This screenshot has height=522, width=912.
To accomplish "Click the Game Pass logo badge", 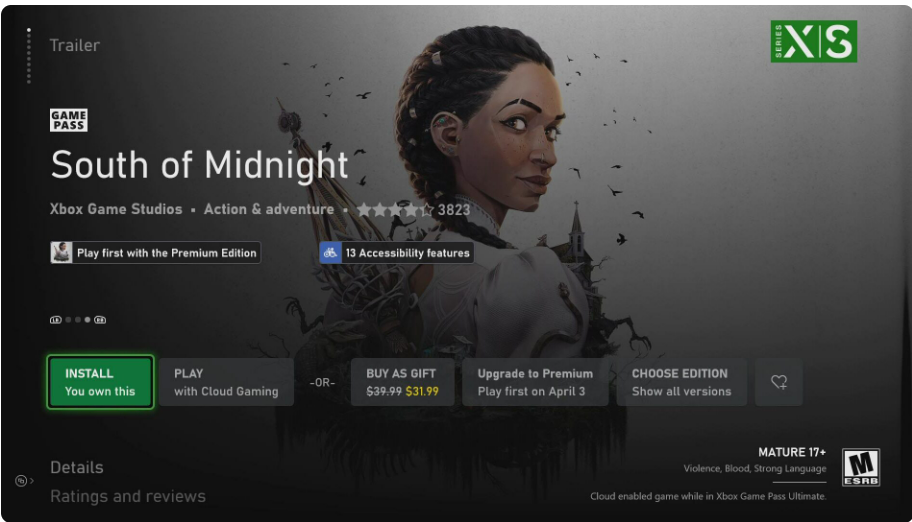I will pos(69,120).
